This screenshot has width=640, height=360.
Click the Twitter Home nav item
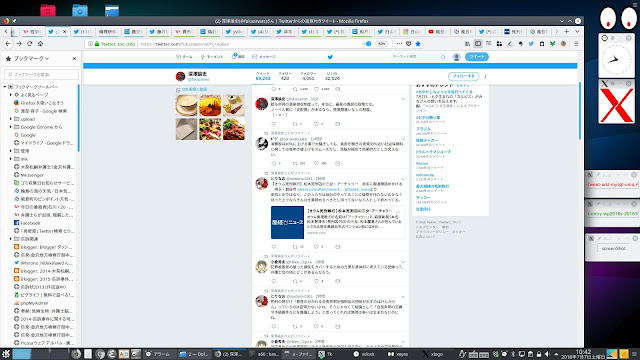point(184,57)
